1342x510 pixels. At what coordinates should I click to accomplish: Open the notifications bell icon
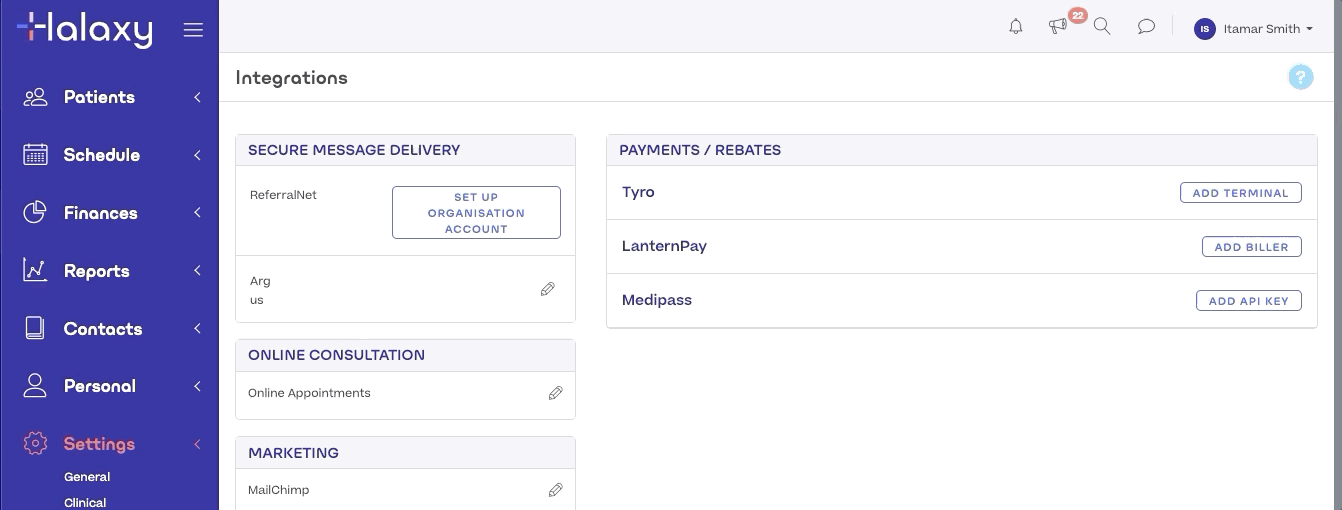coord(1016,27)
